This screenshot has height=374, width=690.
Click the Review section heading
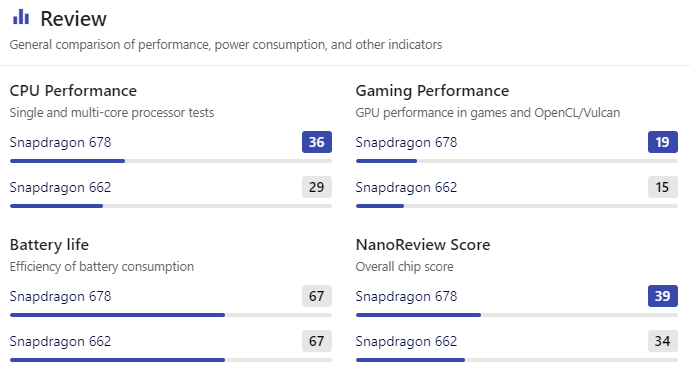73,19
